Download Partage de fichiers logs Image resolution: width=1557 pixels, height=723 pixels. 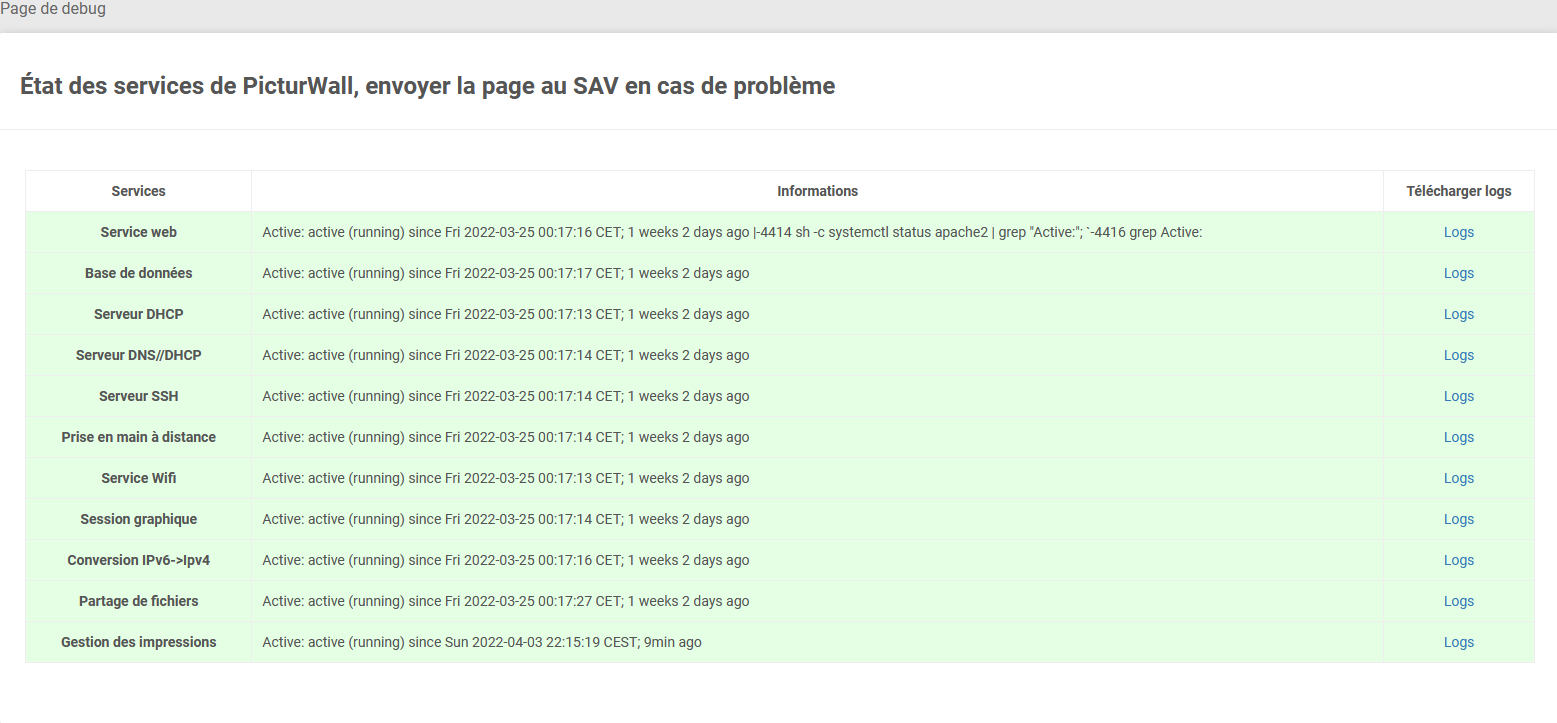(1458, 601)
